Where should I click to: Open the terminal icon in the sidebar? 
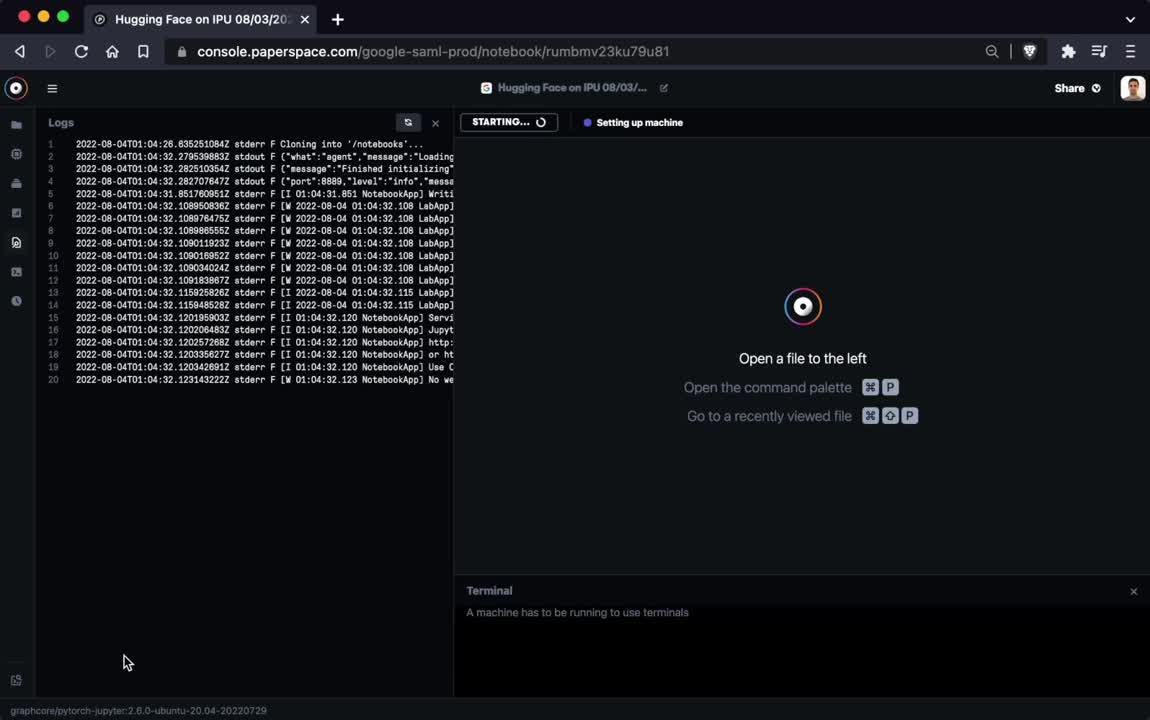tap(16, 271)
